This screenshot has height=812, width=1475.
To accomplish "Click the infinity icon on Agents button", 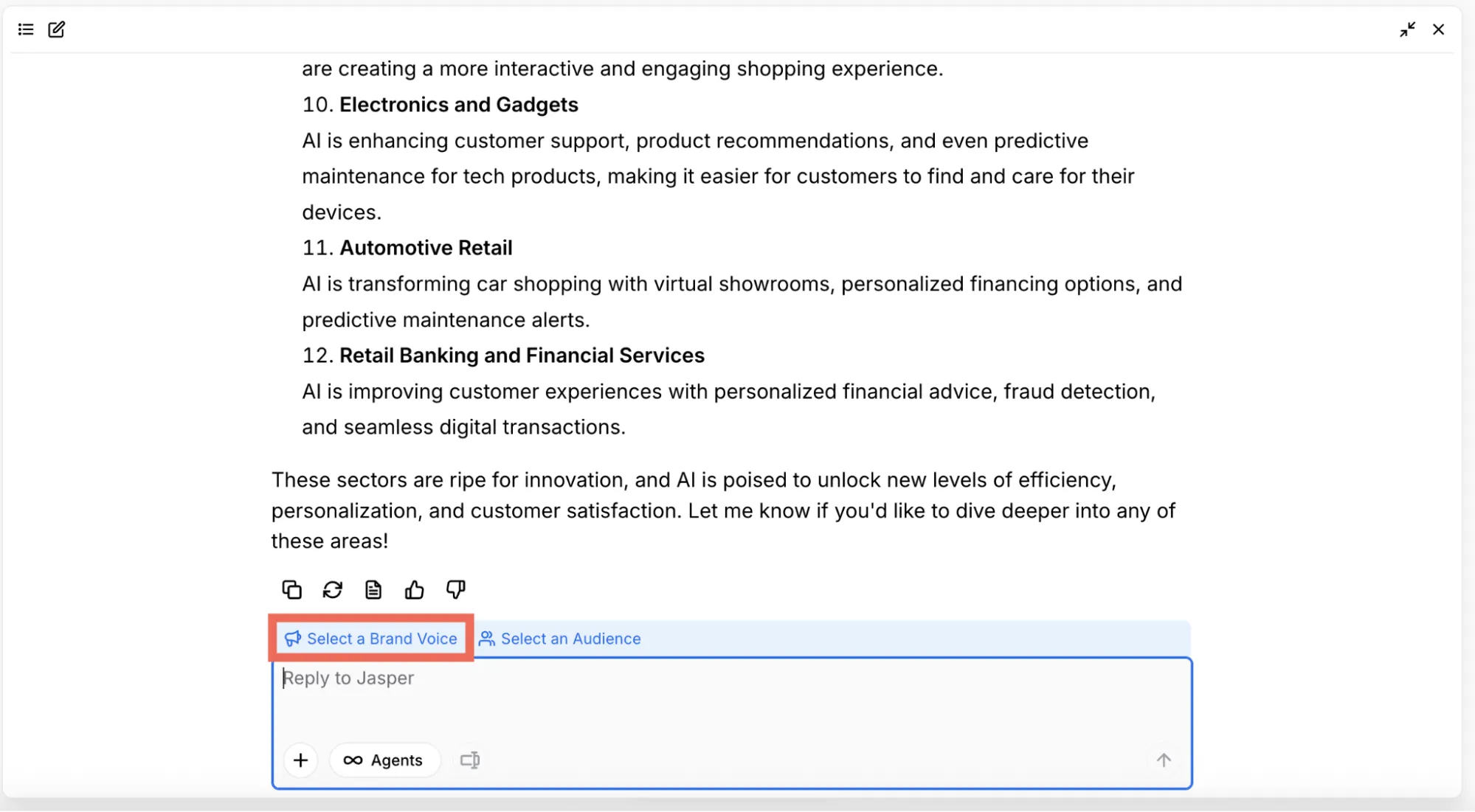I will [353, 760].
